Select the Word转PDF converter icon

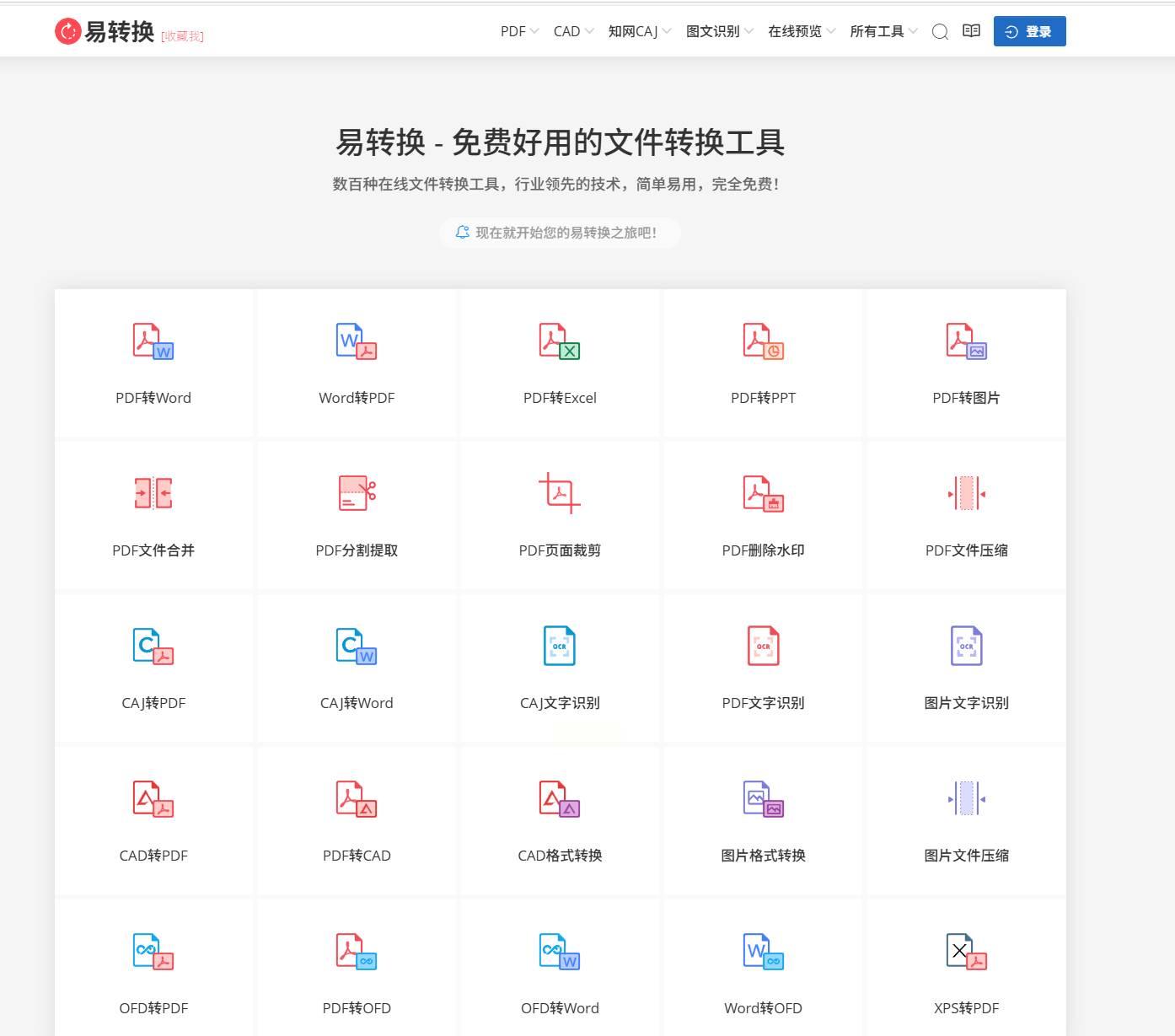(x=357, y=341)
